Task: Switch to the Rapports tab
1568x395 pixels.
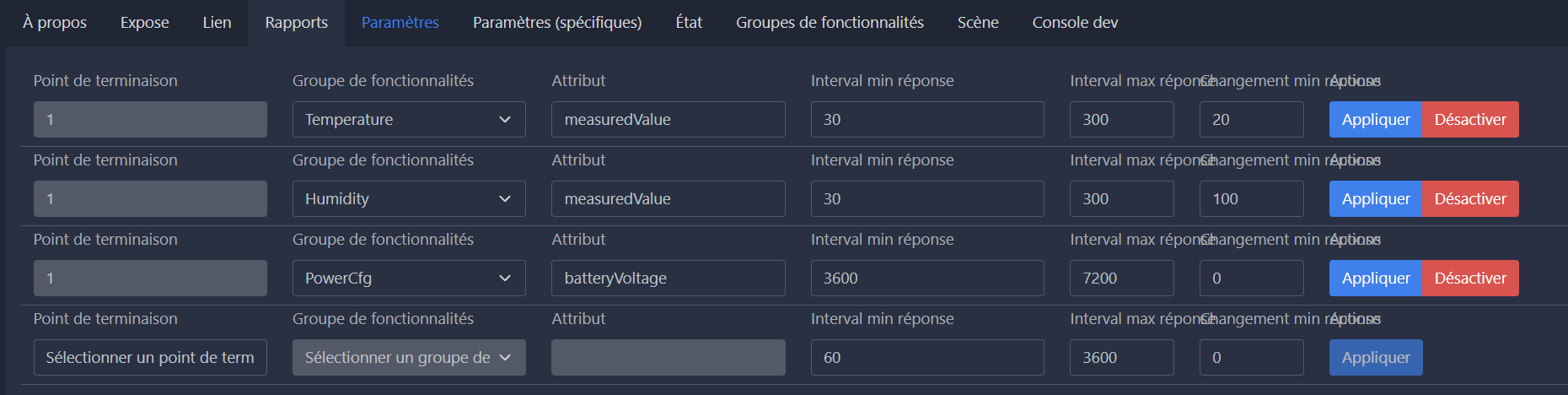Action: pos(296,23)
